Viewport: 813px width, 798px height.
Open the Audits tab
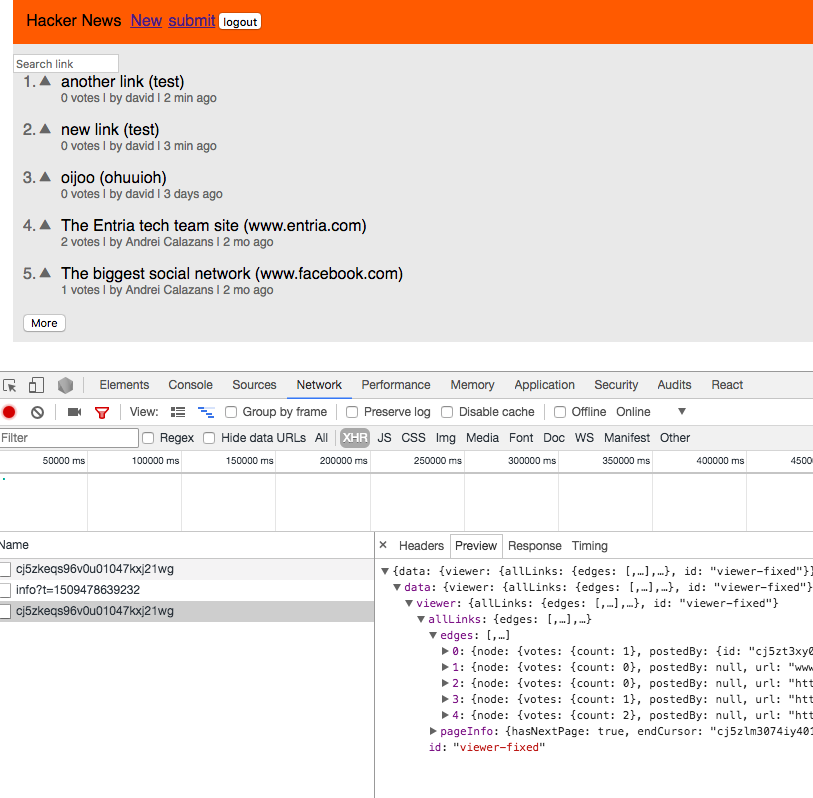674,385
